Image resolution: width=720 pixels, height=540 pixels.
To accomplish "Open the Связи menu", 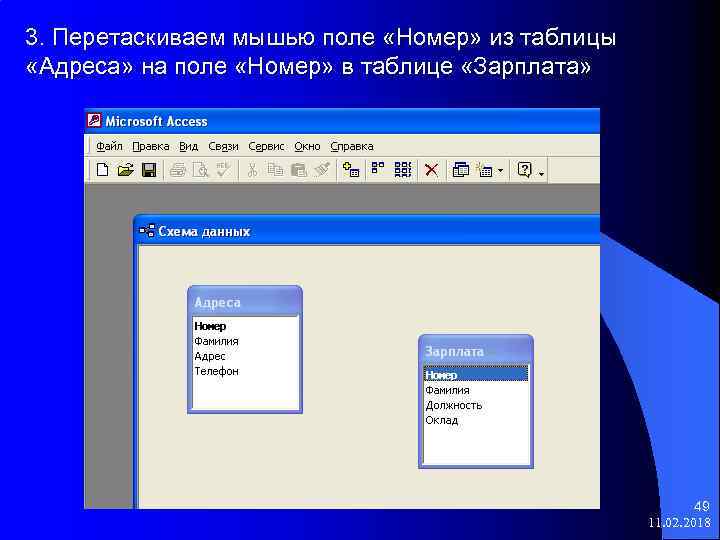I will pyautogui.click(x=223, y=146).
